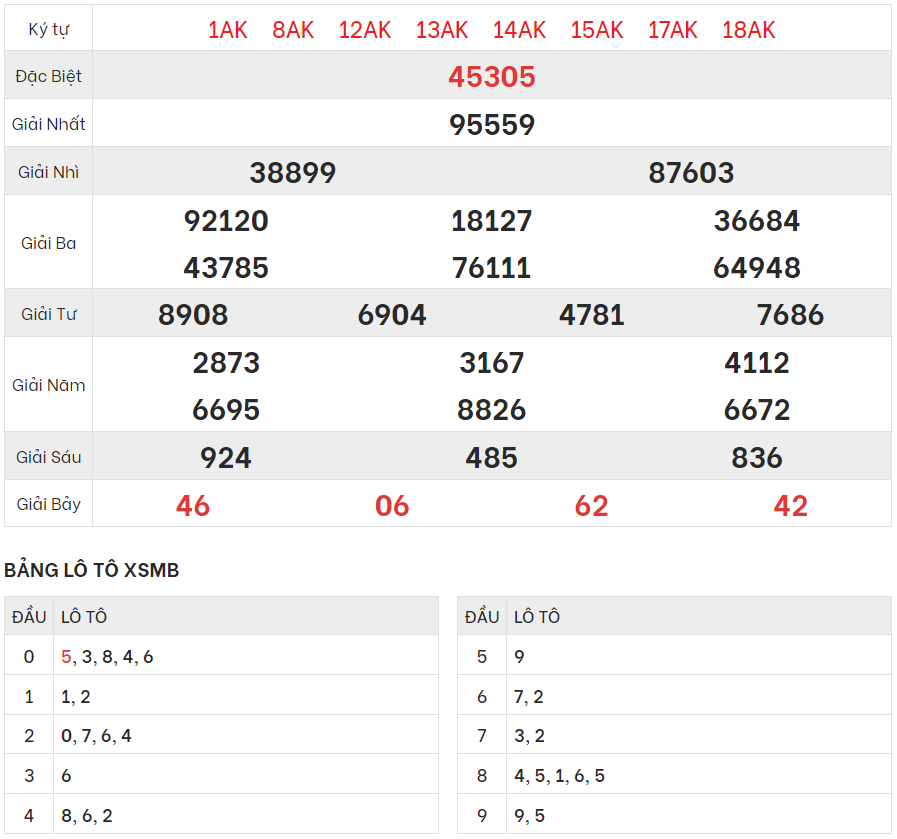This screenshot has width=897, height=839.
Task: Click fifth prize number 6672
Action: pyautogui.click(x=756, y=410)
